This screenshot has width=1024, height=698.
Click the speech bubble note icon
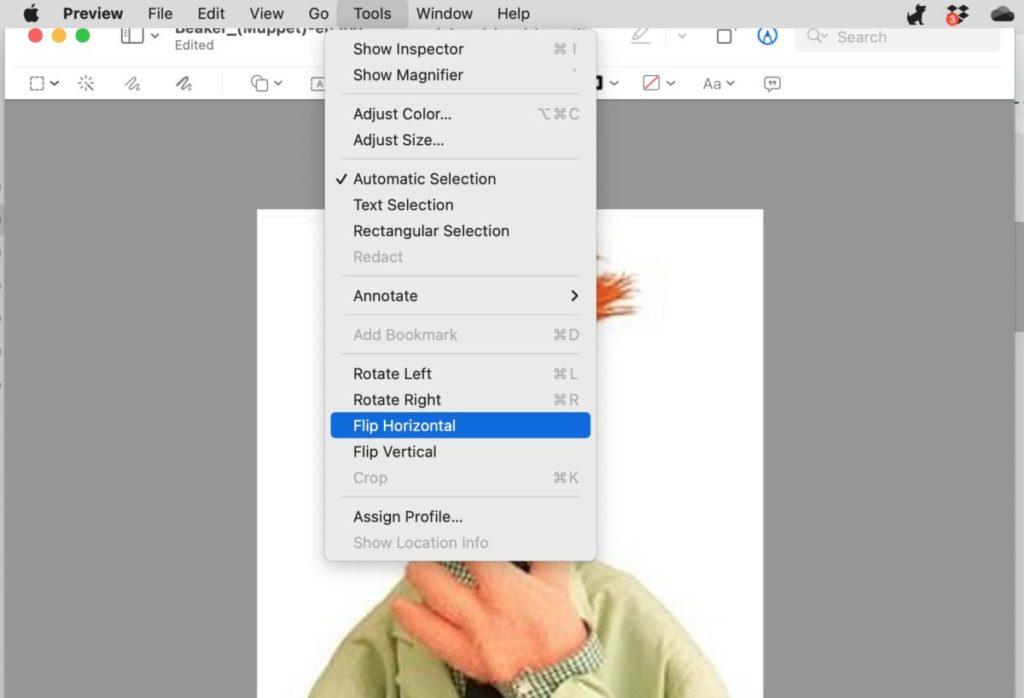pos(772,84)
